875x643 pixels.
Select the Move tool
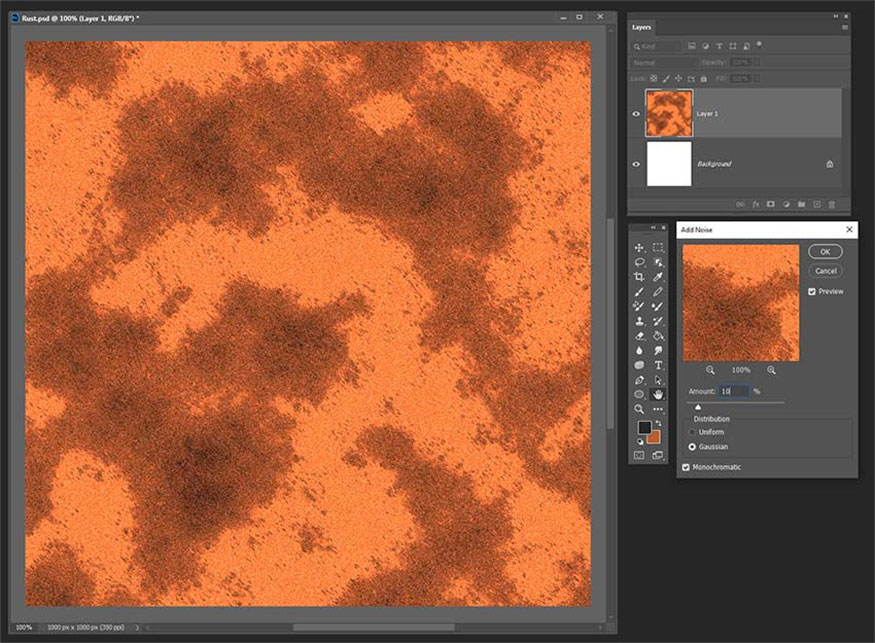640,247
